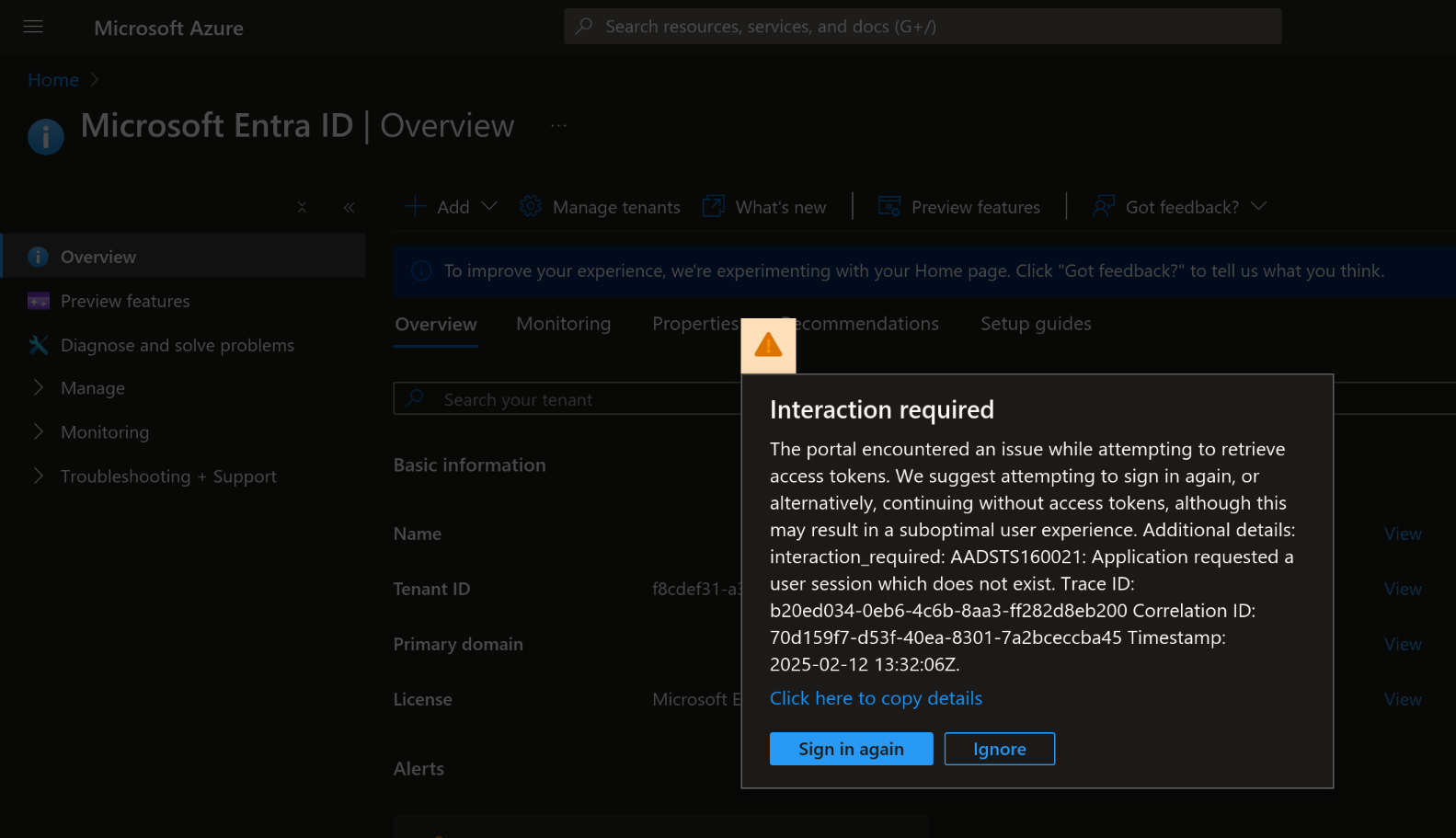
Task: Click the Manage tenants gear icon
Action: click(x=531, y=207)
